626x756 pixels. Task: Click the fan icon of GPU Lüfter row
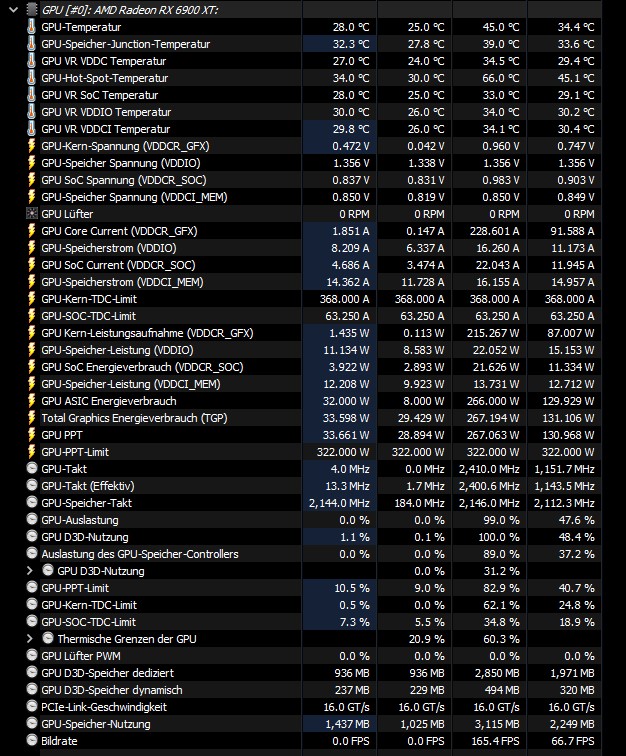tap(31, 214)
